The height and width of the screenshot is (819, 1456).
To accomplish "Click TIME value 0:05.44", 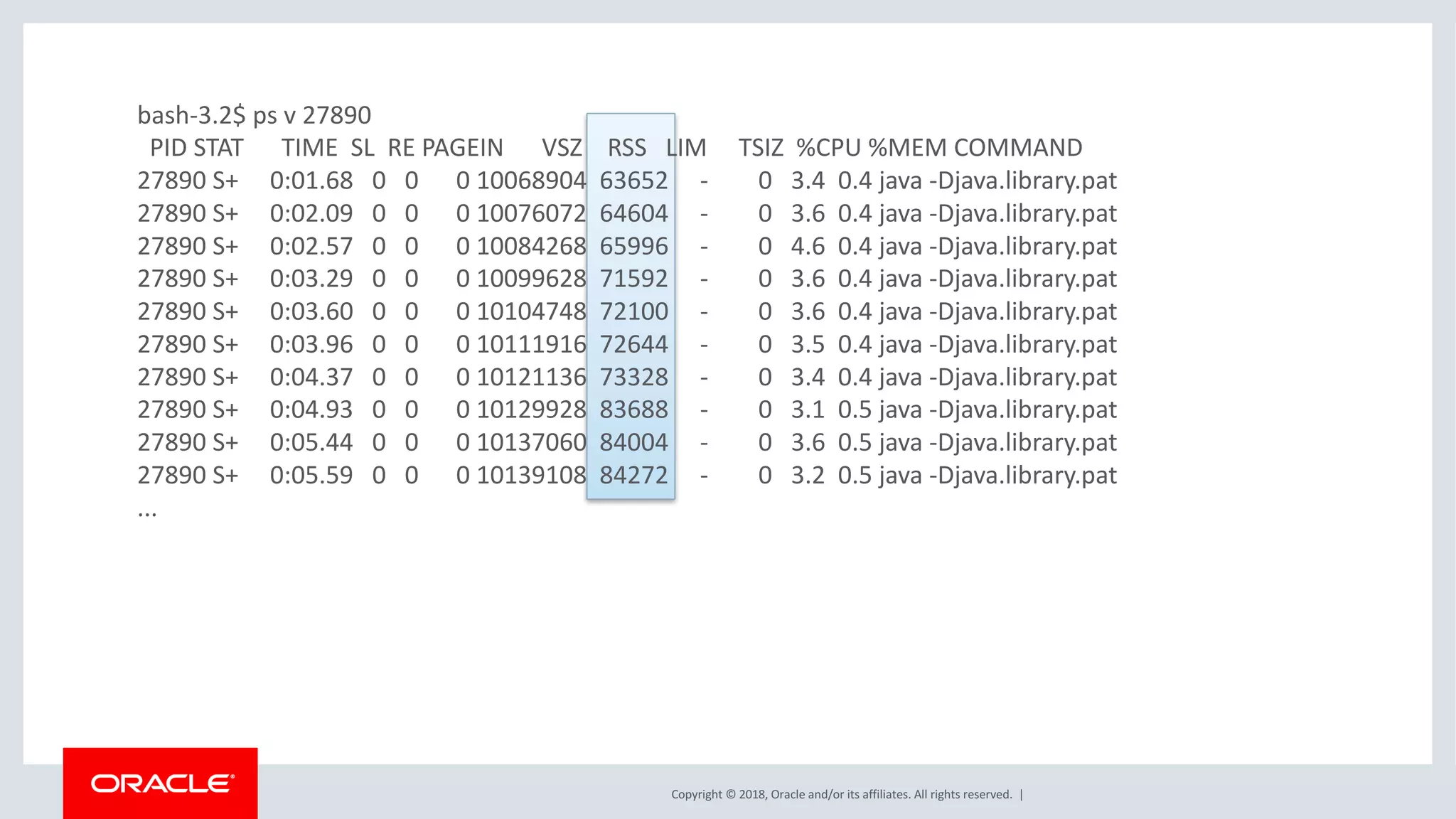I will point(311,442).
